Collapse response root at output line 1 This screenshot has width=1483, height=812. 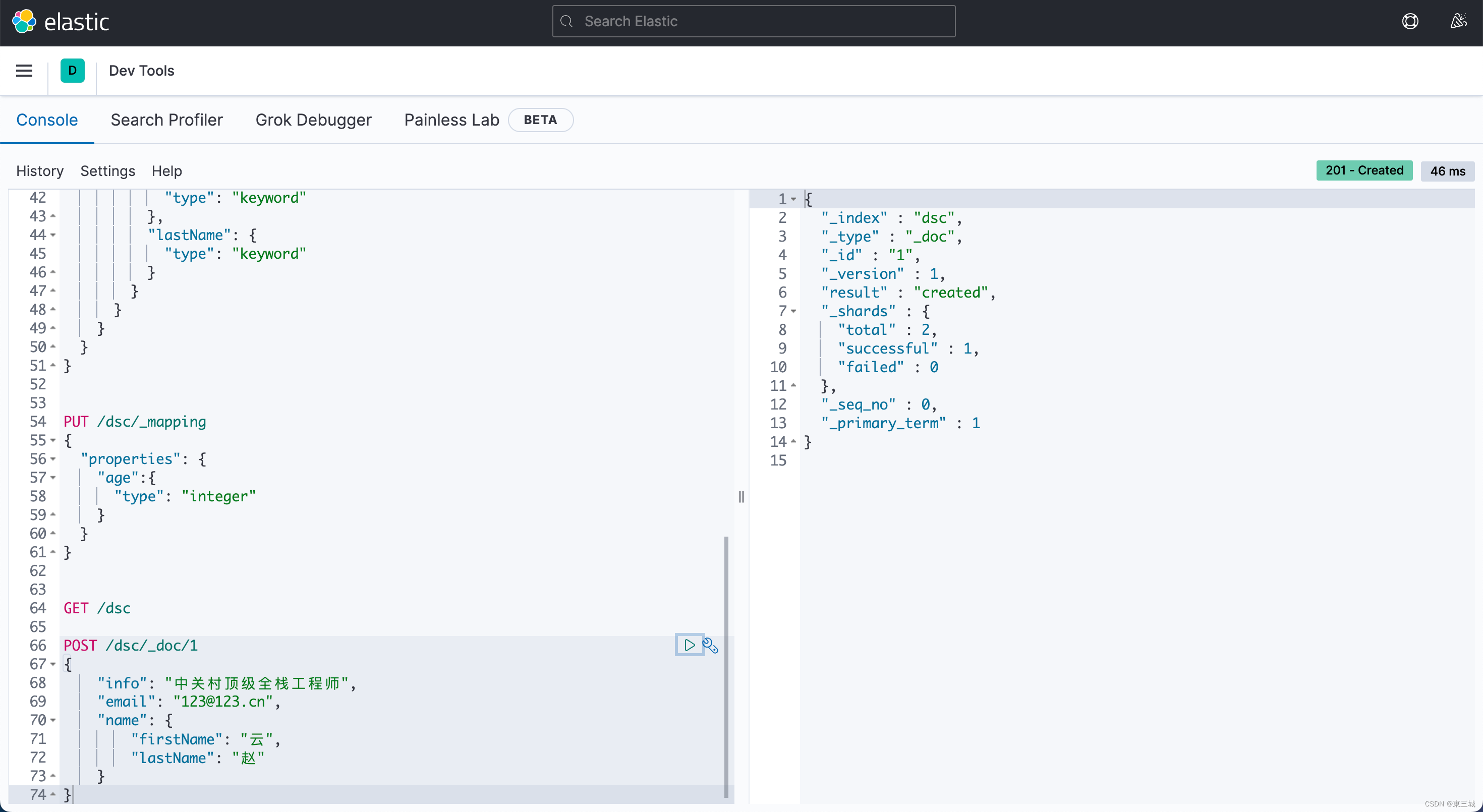[793, 199]
